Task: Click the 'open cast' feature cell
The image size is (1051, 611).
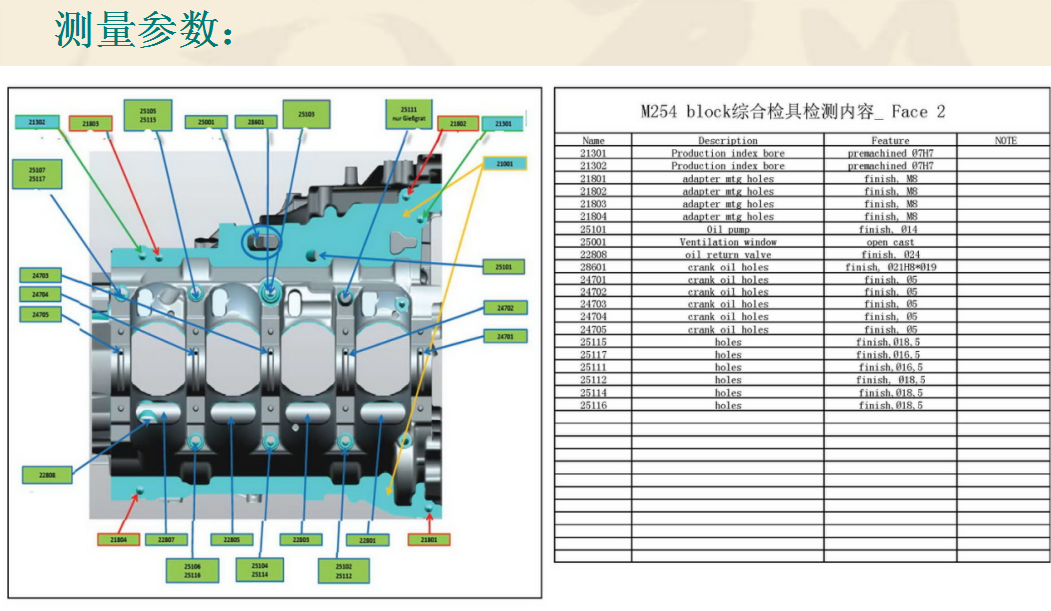Action: pyautogui.click(x=890, y=242)
